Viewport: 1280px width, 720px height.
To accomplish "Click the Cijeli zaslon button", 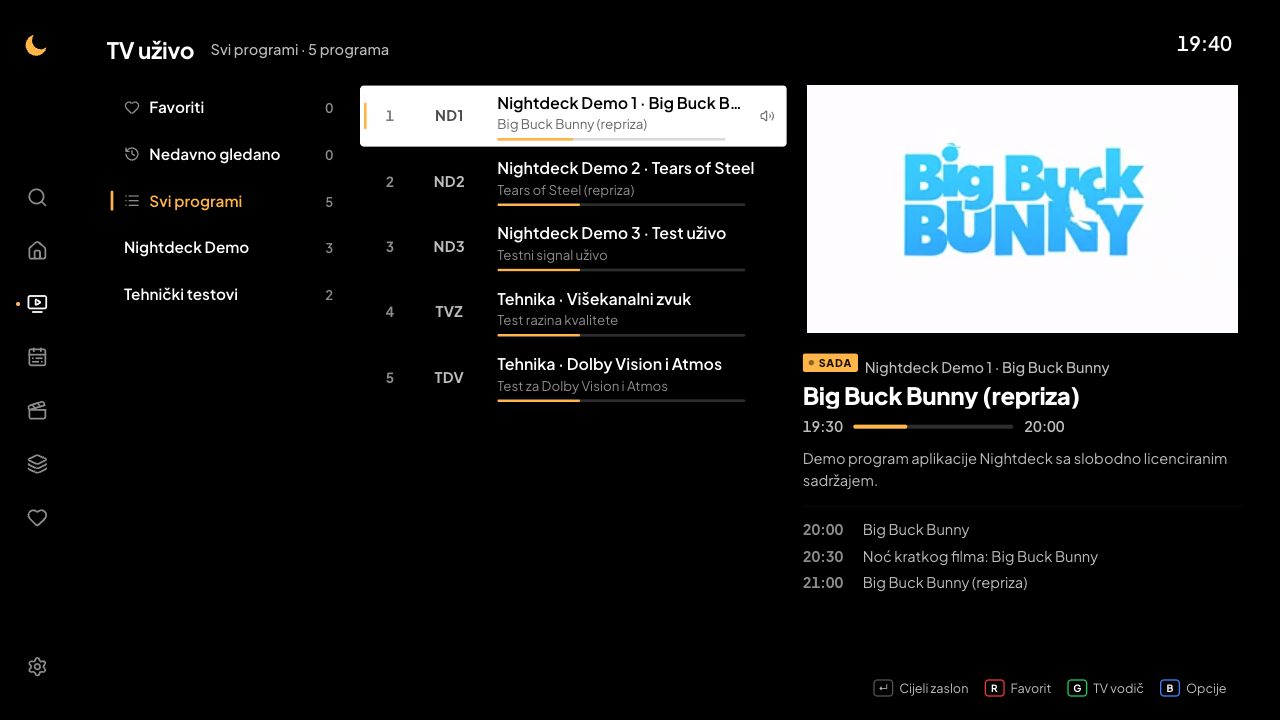I will tap(921, 688).
